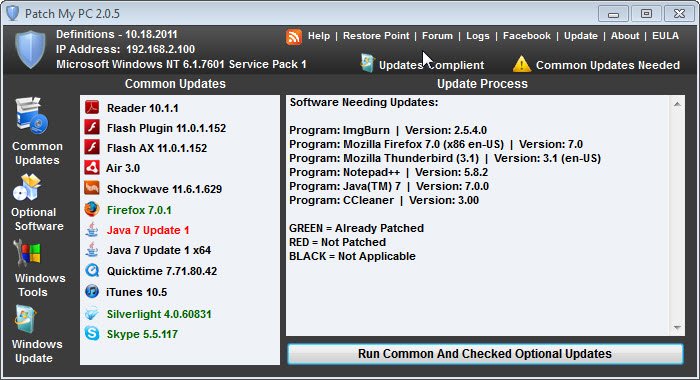The width and height of the screenshot is (700, 380).
Task: View the EULA
Action: (x=665, y=36)
